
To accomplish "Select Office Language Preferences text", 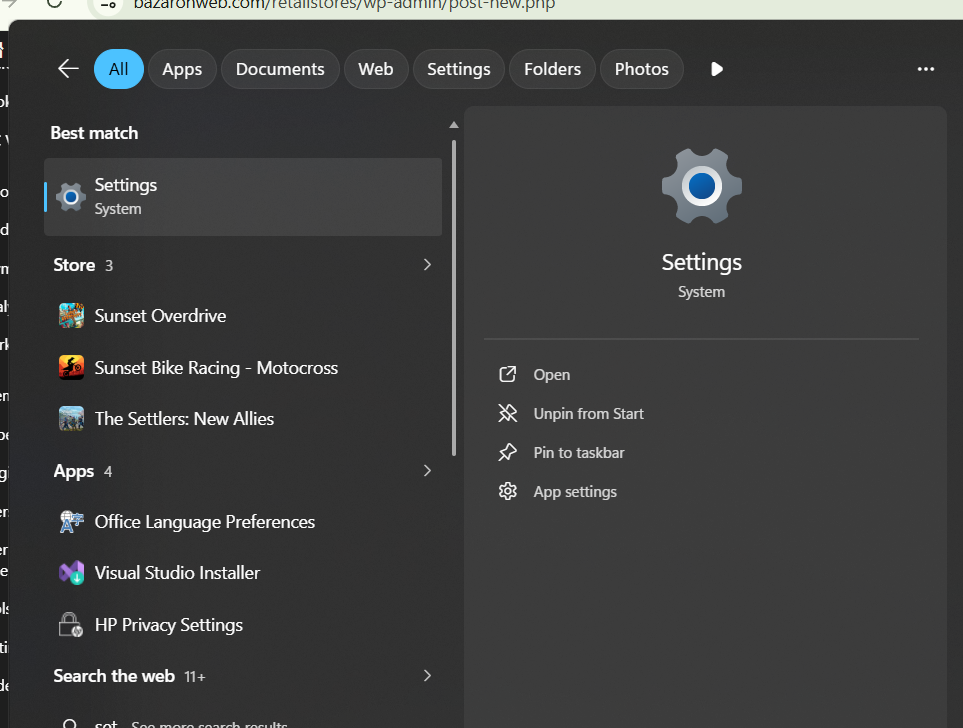I will coord(205,522).
